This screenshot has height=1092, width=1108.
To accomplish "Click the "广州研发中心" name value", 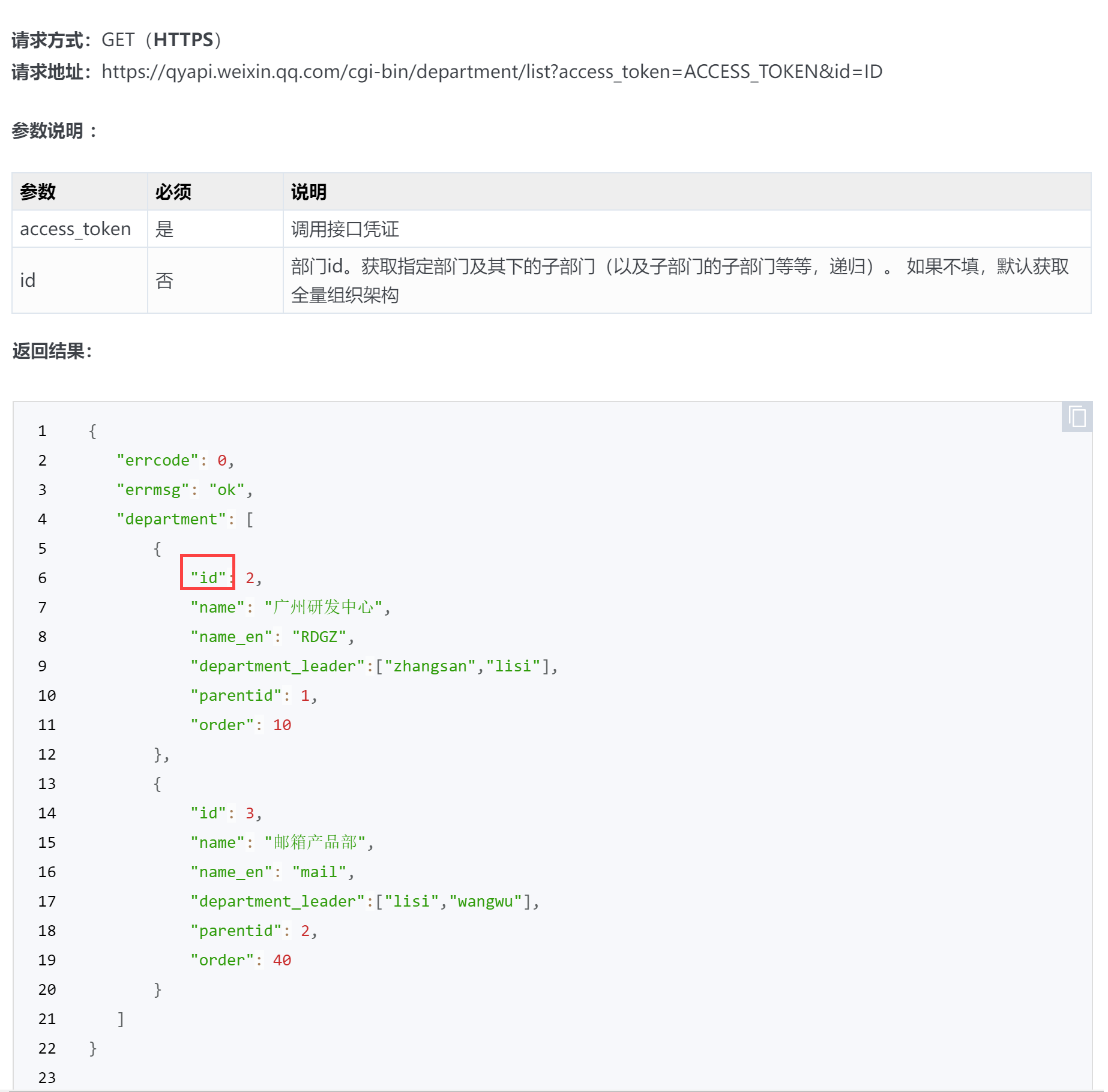I will [x=323, y=607].
